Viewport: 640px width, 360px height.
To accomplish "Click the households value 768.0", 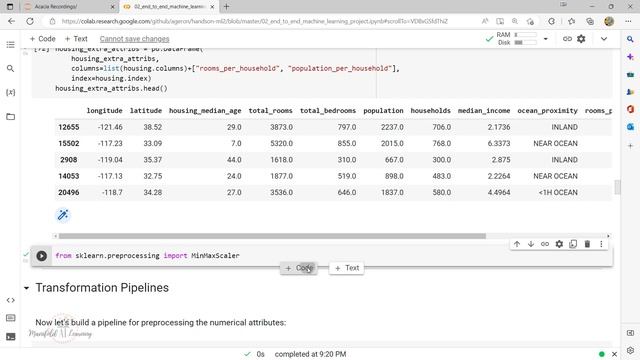I will click(442, 144).
